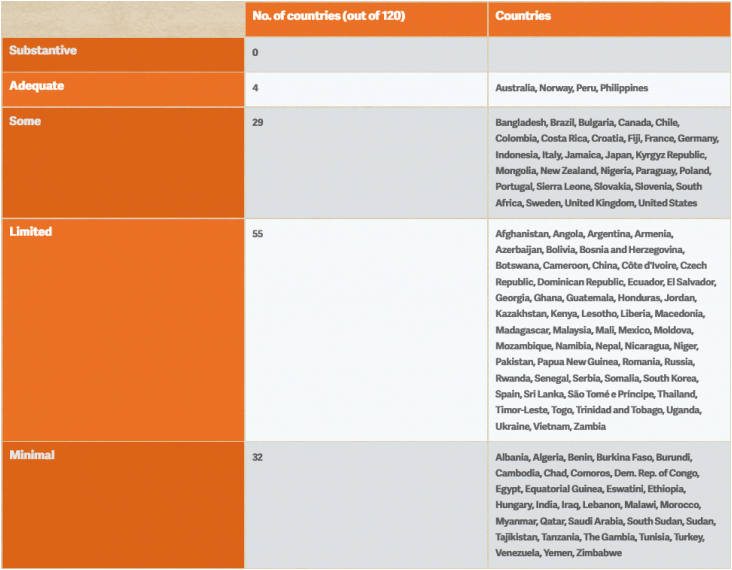This screenshot has height=570, width=732.
Task: Click the line starting 'Madagascar, Malaysia, Mali'
Action: [595, 330]
